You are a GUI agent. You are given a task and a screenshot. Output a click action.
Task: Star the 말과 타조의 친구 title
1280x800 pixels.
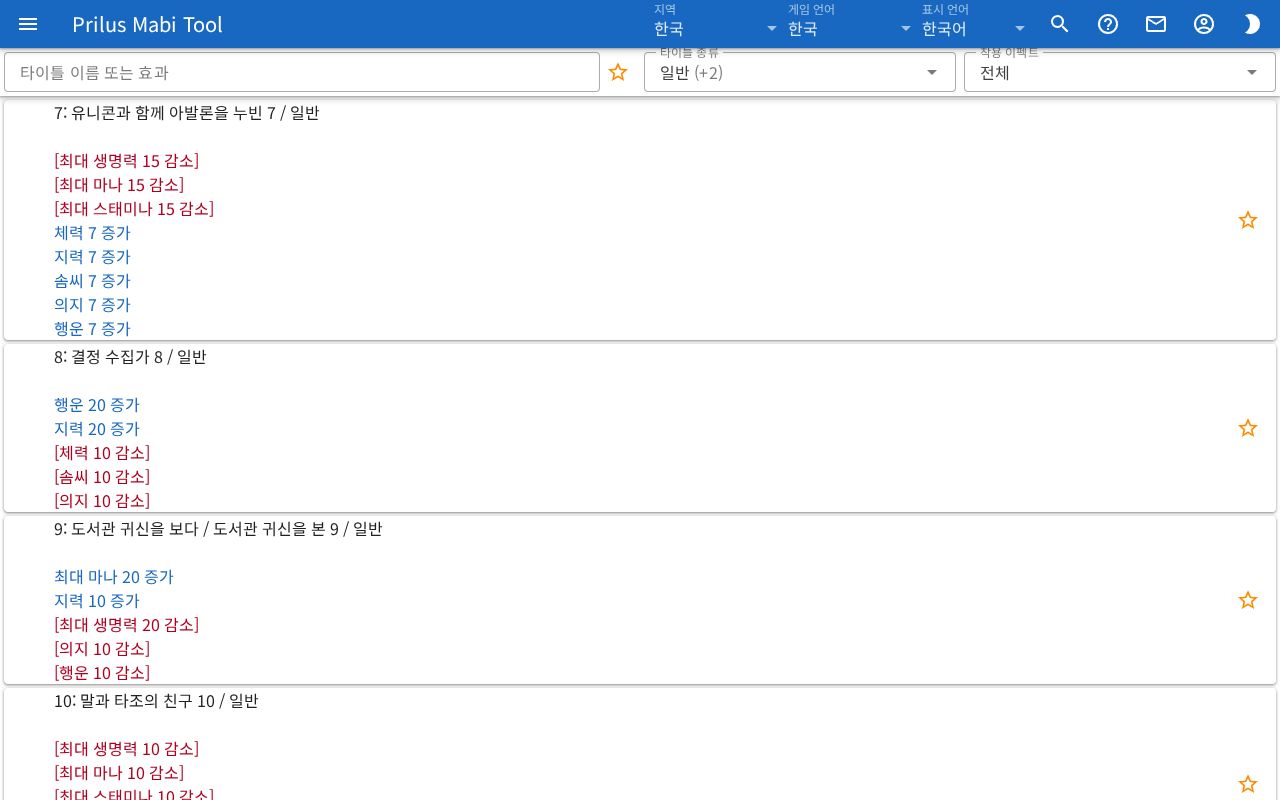(x=1248, y=784)
